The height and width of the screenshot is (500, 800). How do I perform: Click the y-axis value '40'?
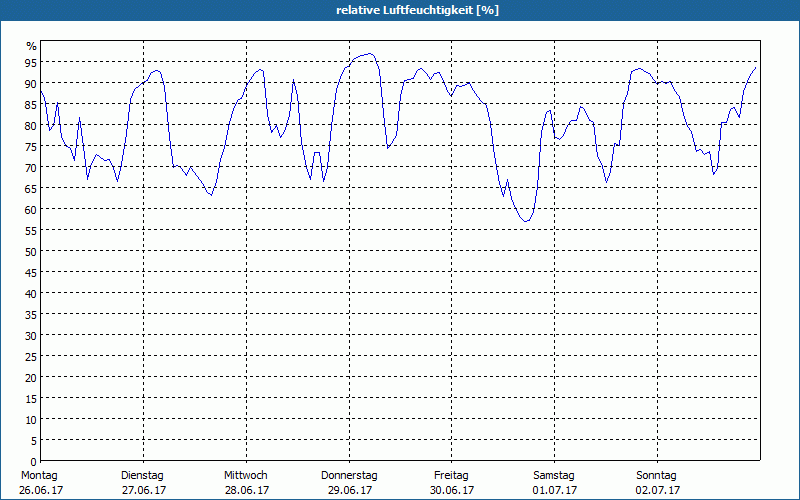pos(31,293)
